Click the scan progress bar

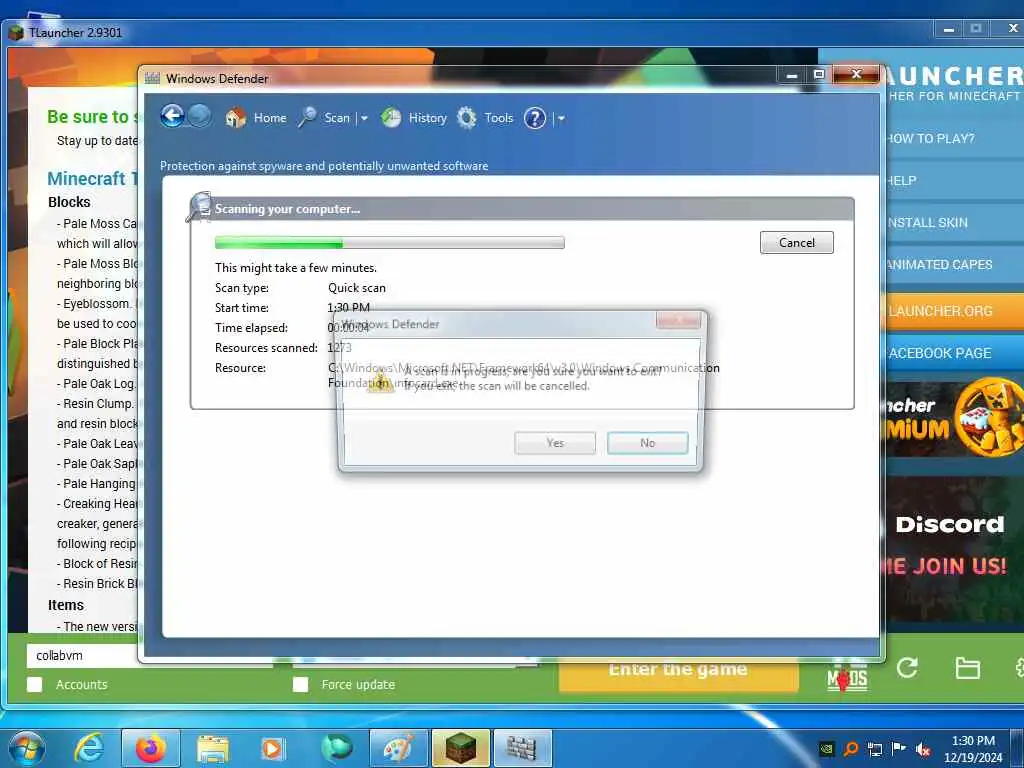click(x=390, y=243)
